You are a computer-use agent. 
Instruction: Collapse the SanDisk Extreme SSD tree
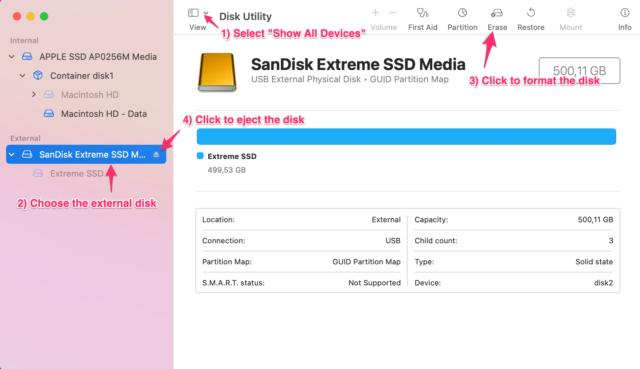pyautogui.click(x=12, y=155)
